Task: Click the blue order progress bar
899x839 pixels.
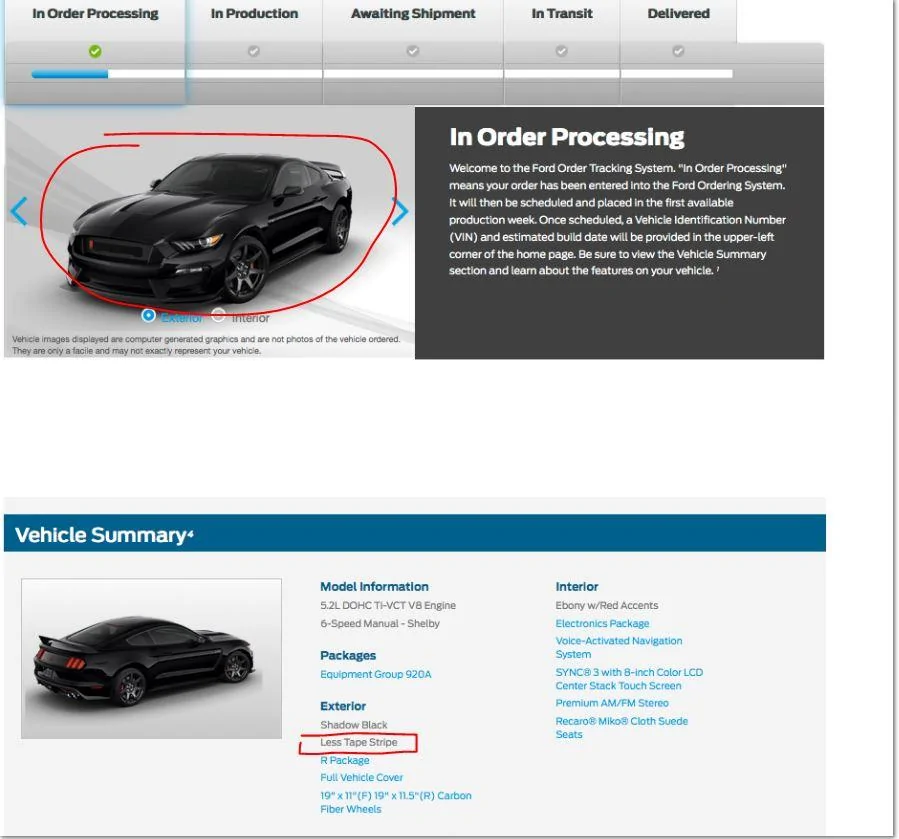Action: (70, 74)
